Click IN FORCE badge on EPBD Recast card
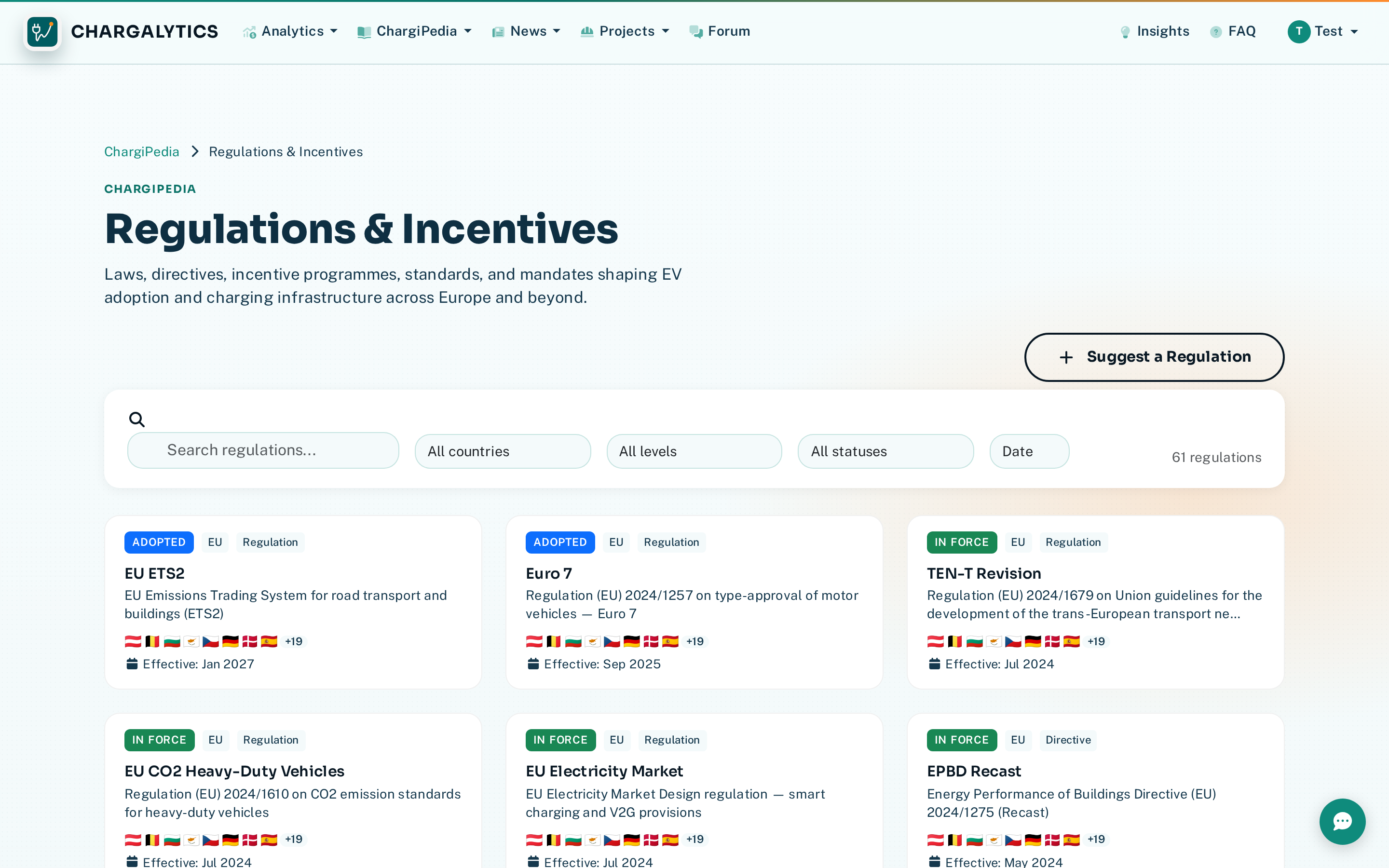This screenshot has width=1389, height=868. tap(961, 740)
